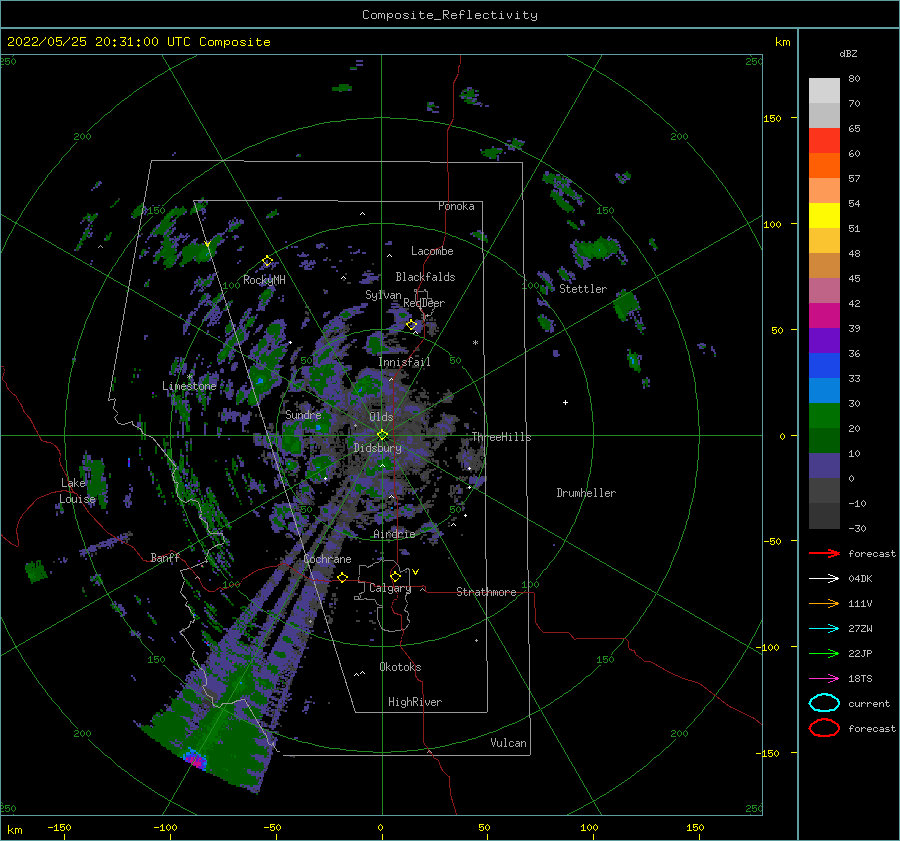Click the yellow 51 dBZ color swatch
This screenshot has width=900, height=841.
(824, 216)
